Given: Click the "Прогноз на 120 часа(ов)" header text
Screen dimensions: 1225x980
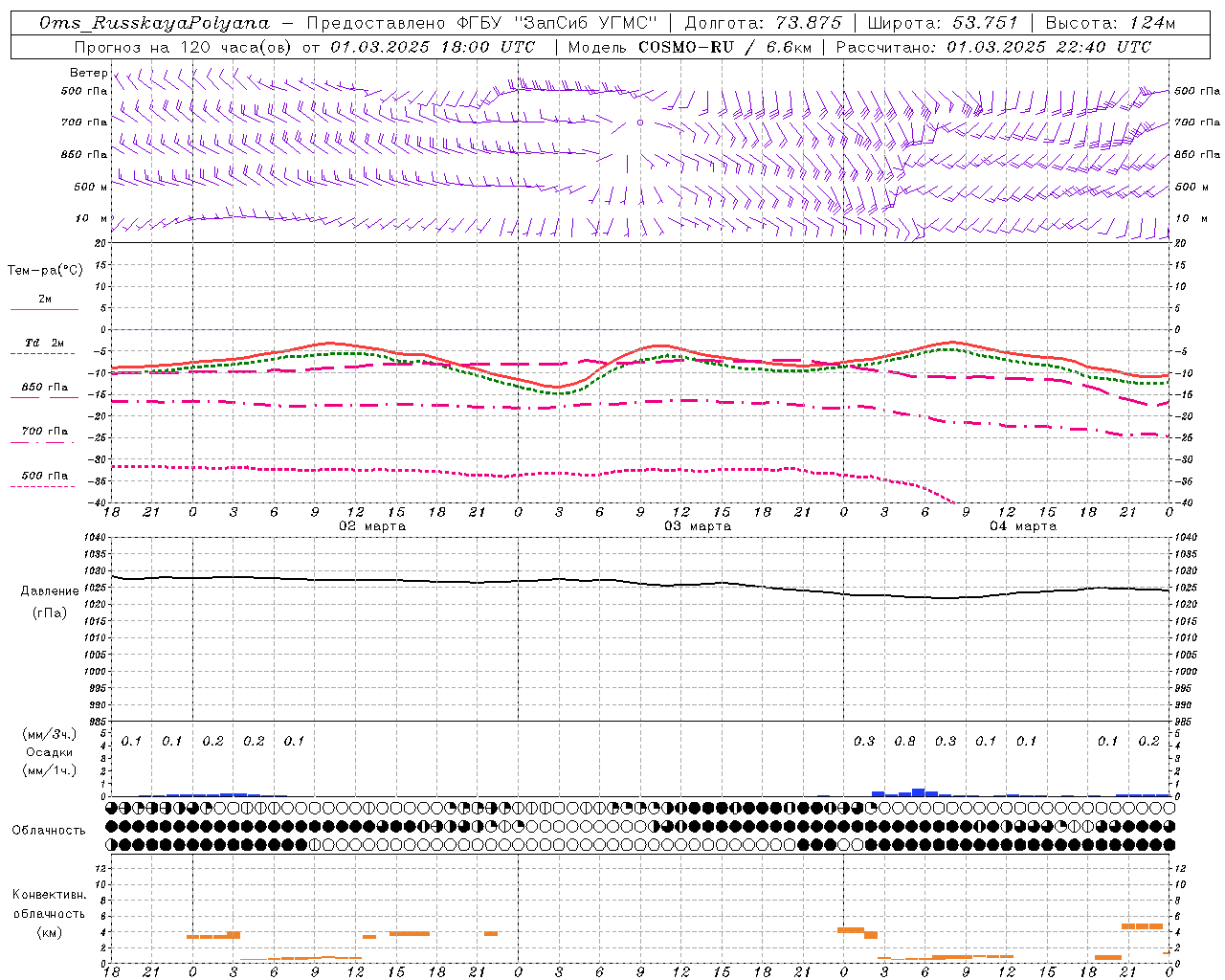Looking at the screenshot, I should pyautogui.click(x=184, y=47).
